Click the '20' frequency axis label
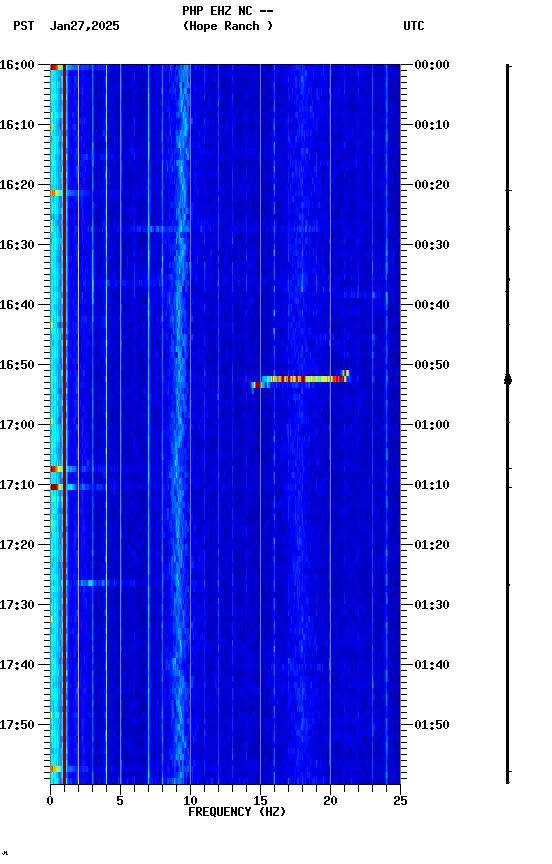 click(x=330, y=801)
